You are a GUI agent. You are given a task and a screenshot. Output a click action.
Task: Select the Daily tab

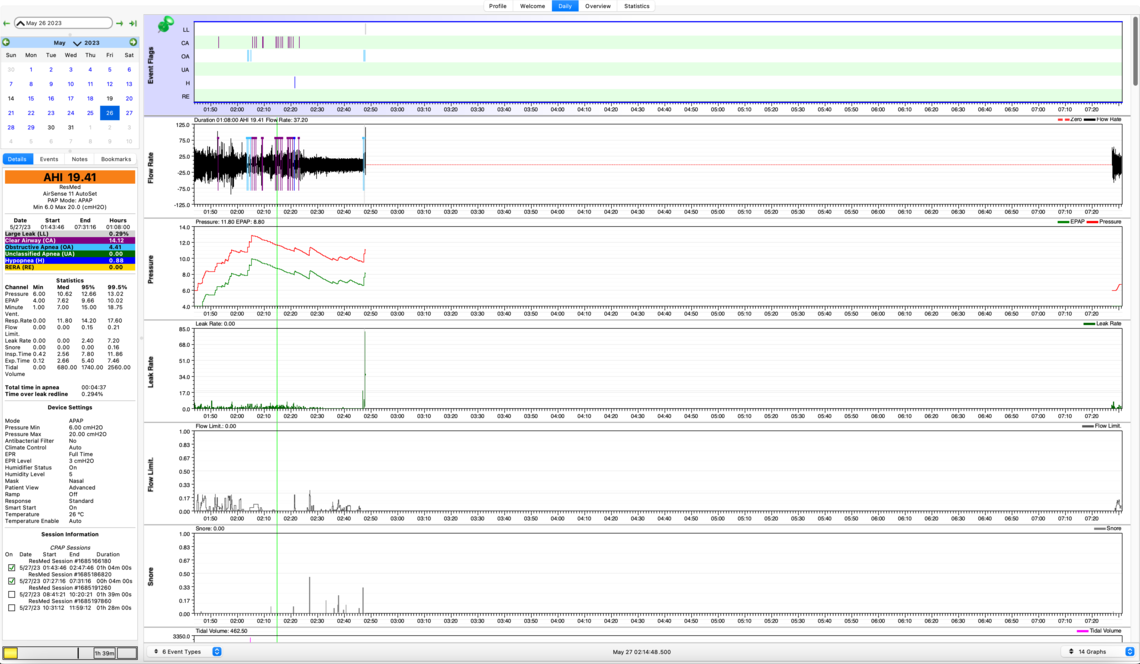[x=565, y=6]
